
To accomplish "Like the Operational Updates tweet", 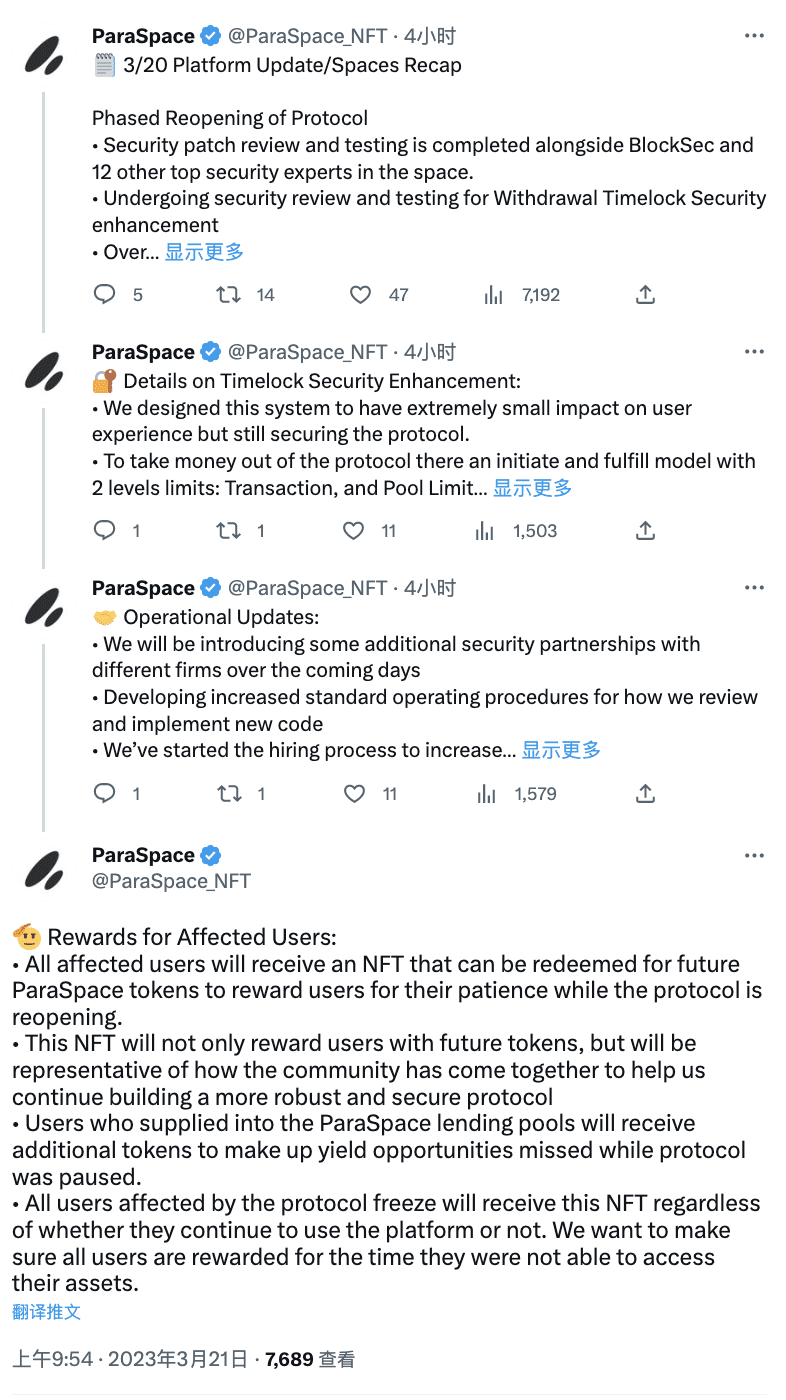I will coord(354,793).
